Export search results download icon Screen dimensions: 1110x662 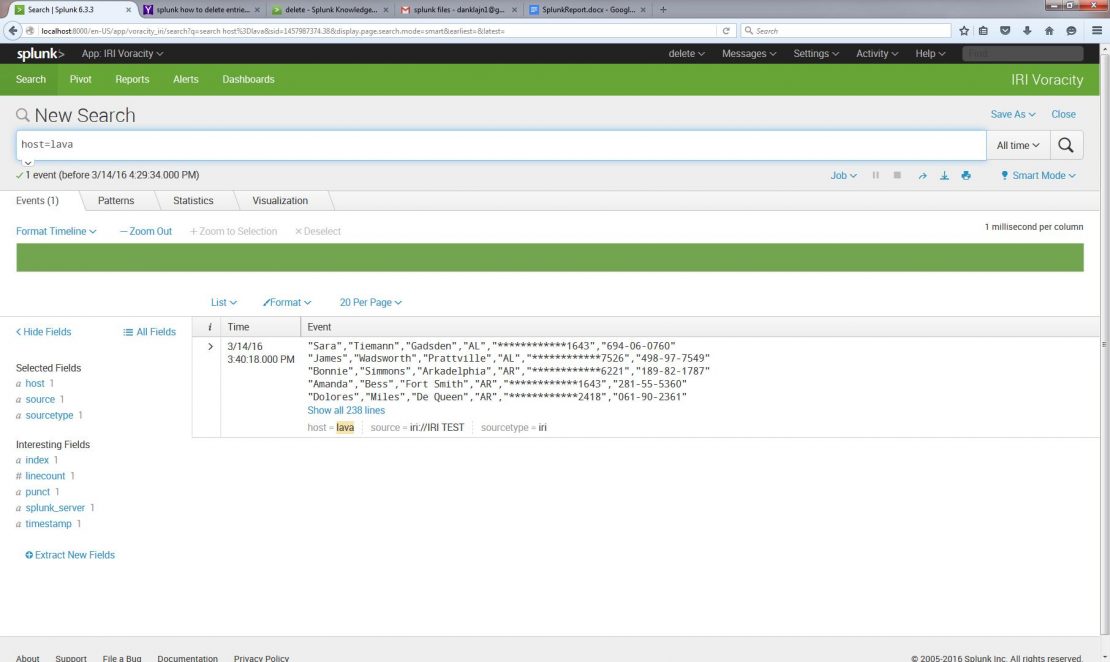pos(944,176)
